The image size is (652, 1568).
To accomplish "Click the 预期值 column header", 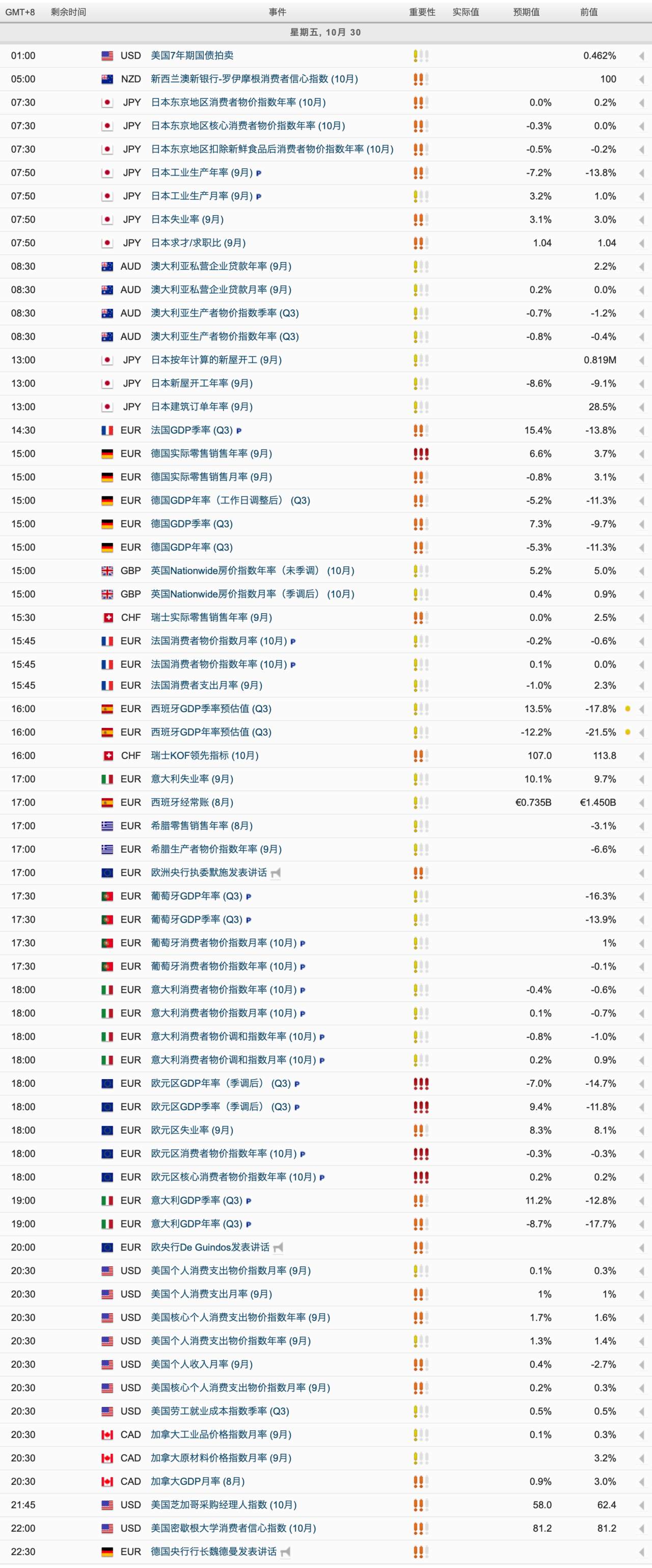I will coord(527,12).
